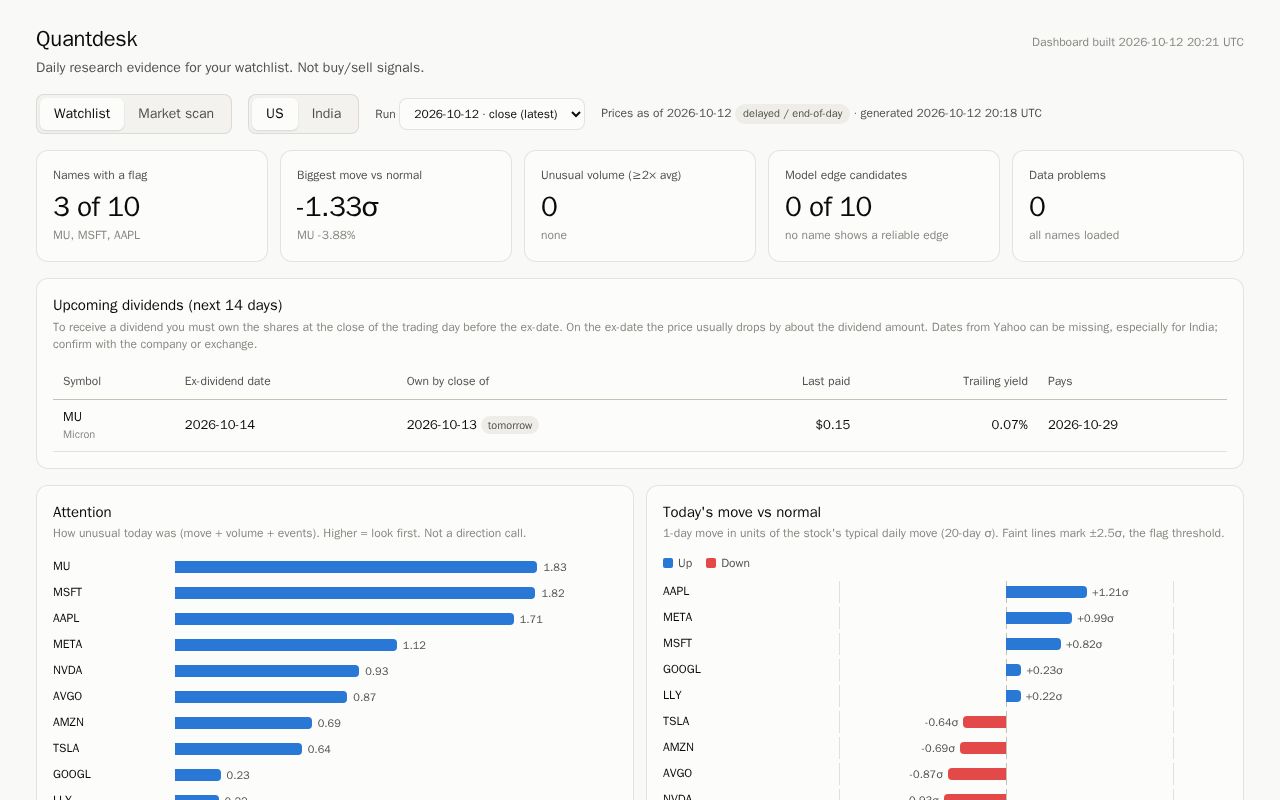Click the MSFT attention bar
This screenshot has width=1280, height=800.
[x=355, y=593]
